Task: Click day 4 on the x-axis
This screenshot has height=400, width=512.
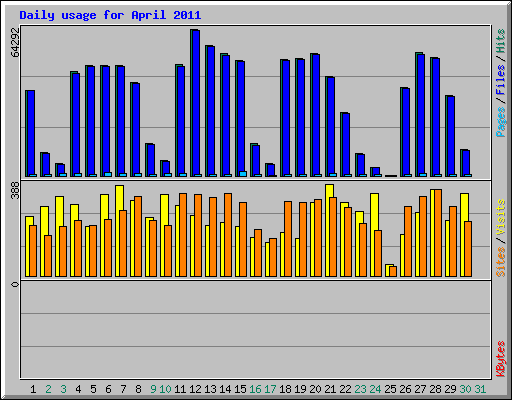Action: [x=78, y=389]
